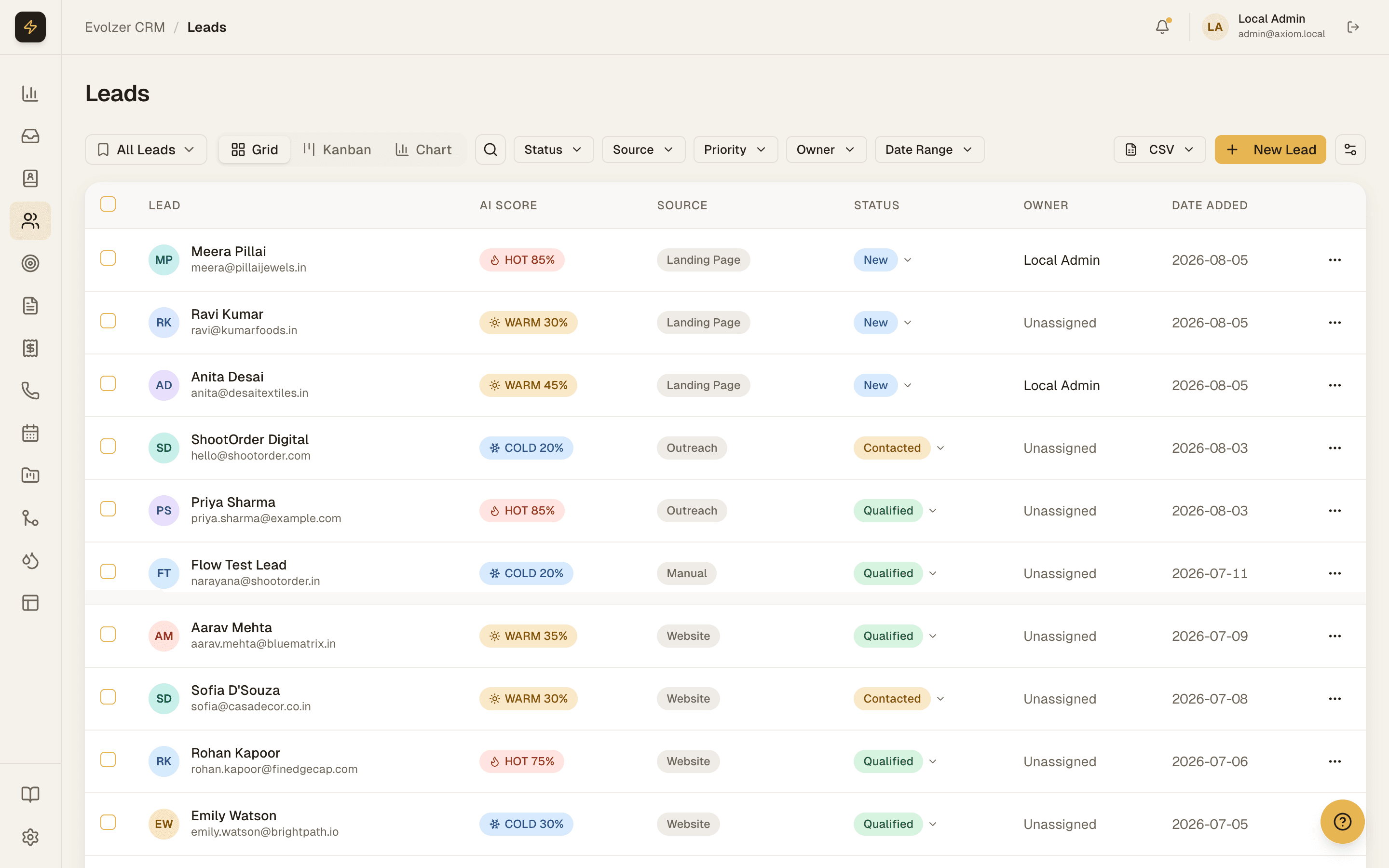1389x868 pixels.
Task: Open the folder kanban sidebar icon
Action: pyautogui.click(x=30, y=475)
